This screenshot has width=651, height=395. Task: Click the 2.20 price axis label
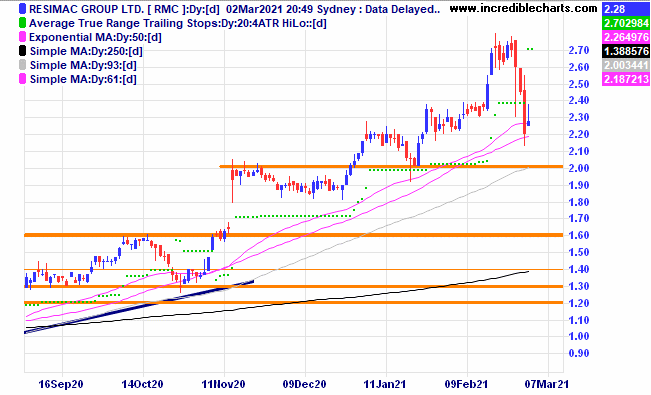click(579, 135)
